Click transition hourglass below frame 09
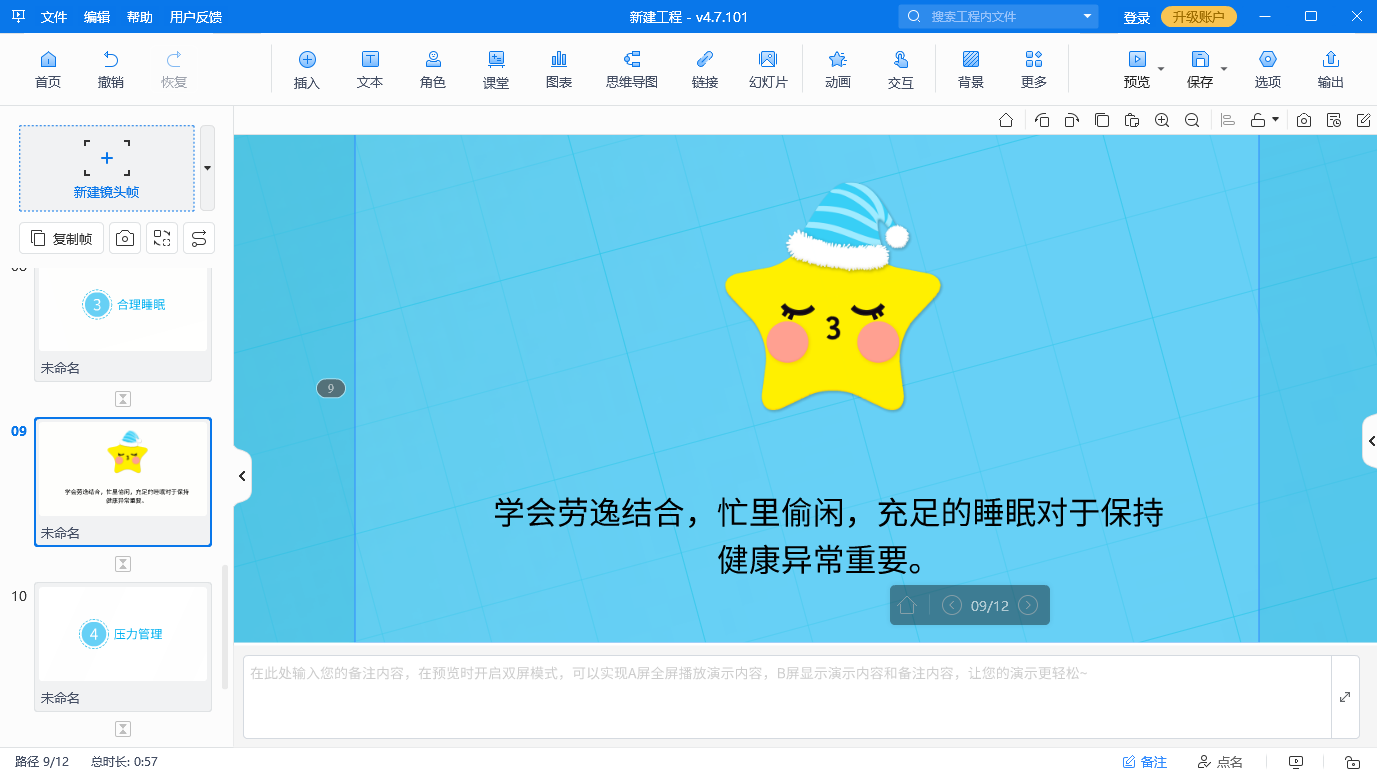The height and width of the screenshot is (773, 1377). pos(123,564)
